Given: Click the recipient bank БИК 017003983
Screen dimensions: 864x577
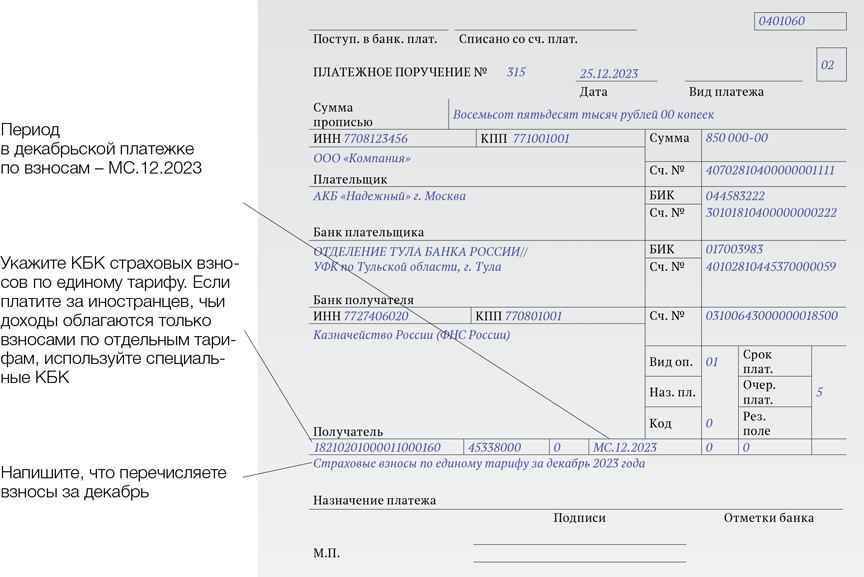Looking at the screenshot, I should tap(734, 250).
